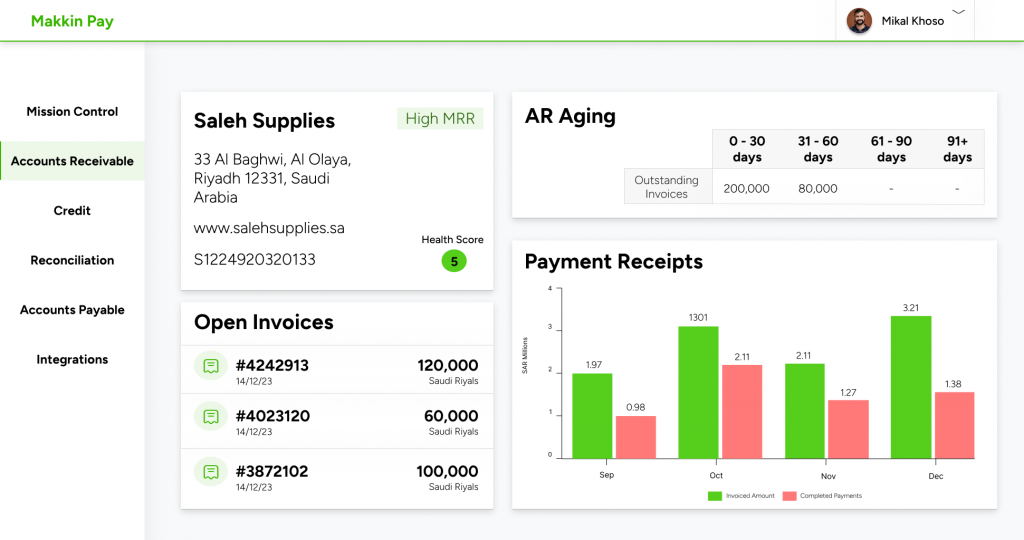Click the invoice icon beside #4242913
Image resolution: width=1024 pixels, height=540 pixels.
click(x=211, y=366)
